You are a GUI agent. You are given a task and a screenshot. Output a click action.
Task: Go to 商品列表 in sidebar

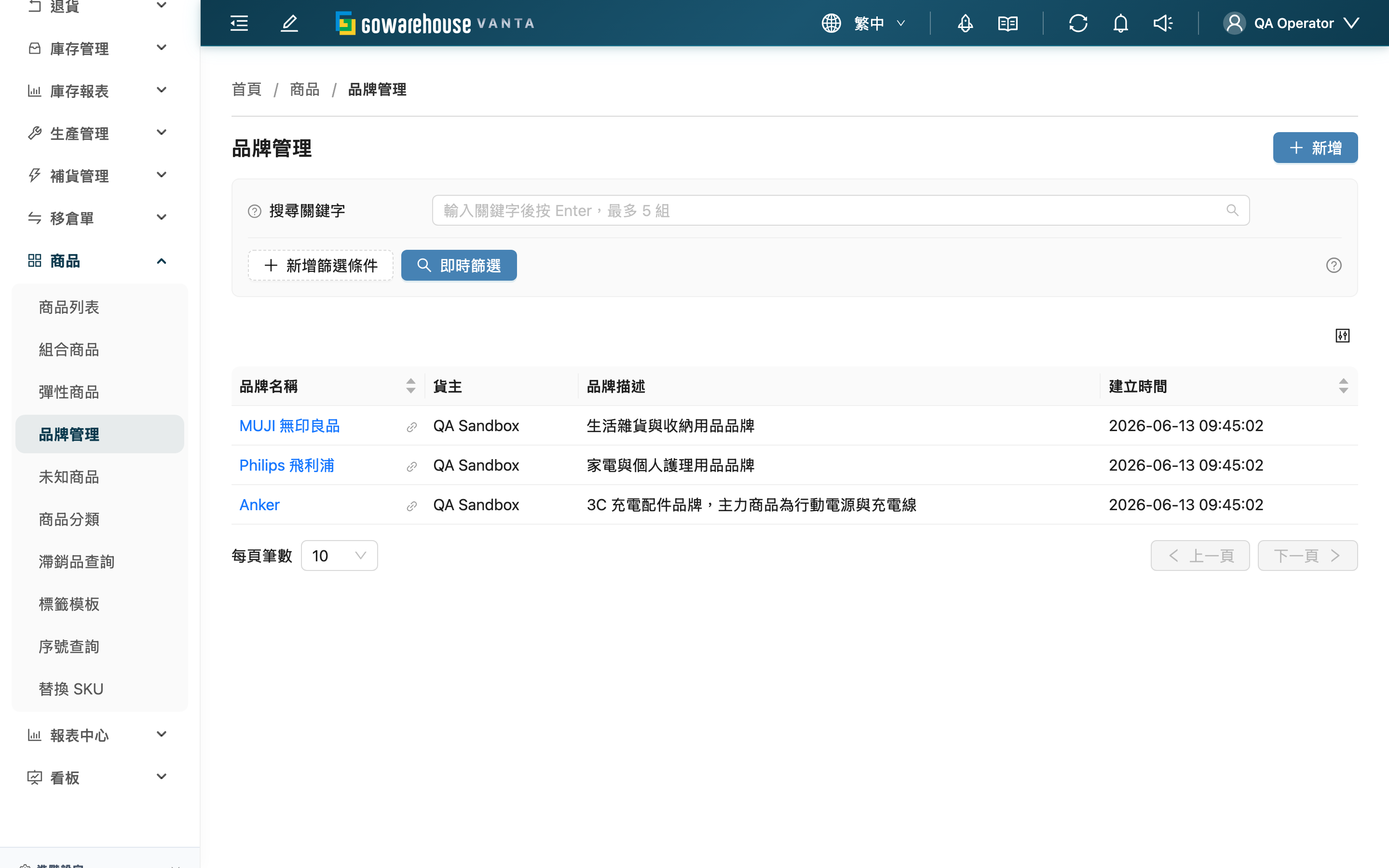100,307
